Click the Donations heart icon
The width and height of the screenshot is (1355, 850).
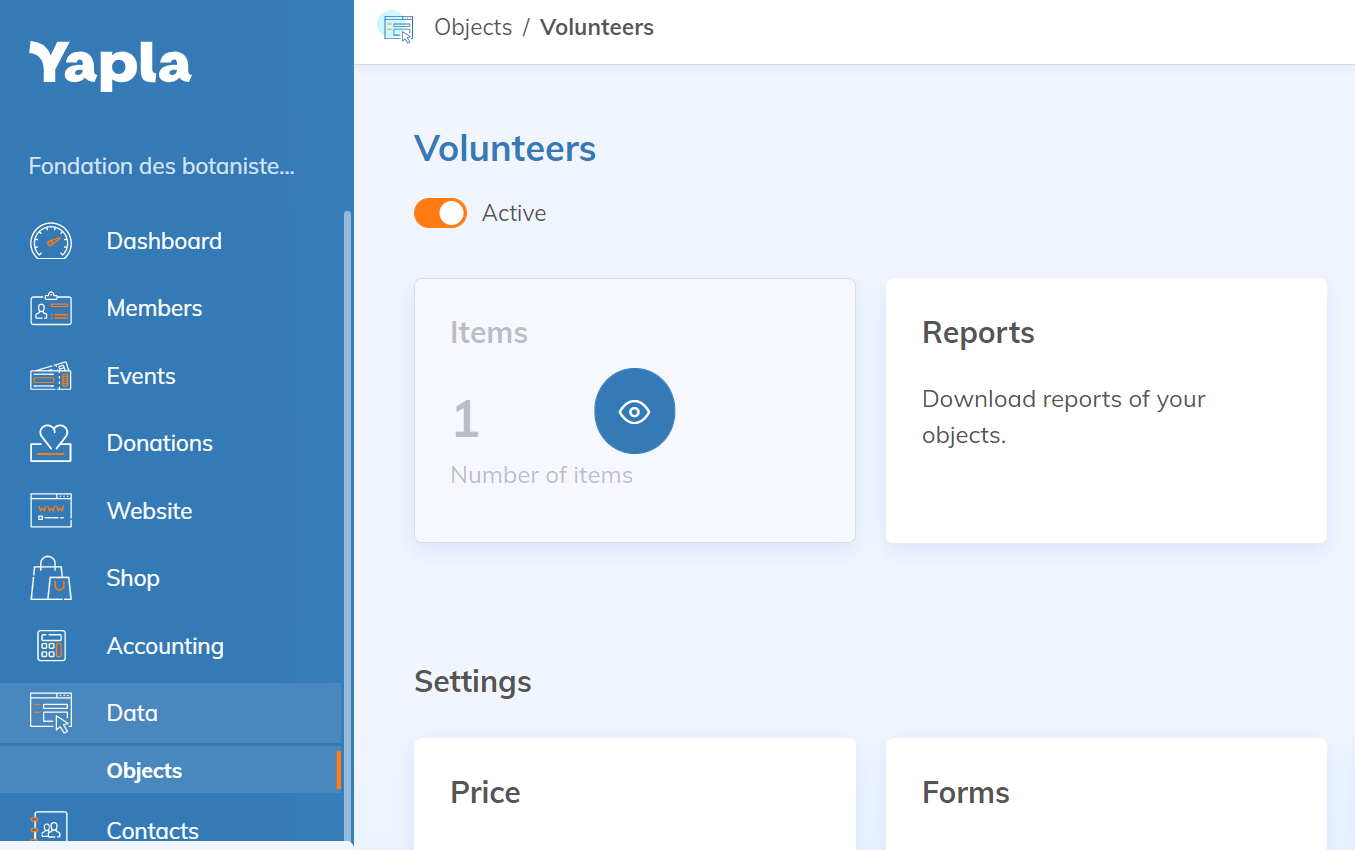pyautogui.click(x=51, y=443)
